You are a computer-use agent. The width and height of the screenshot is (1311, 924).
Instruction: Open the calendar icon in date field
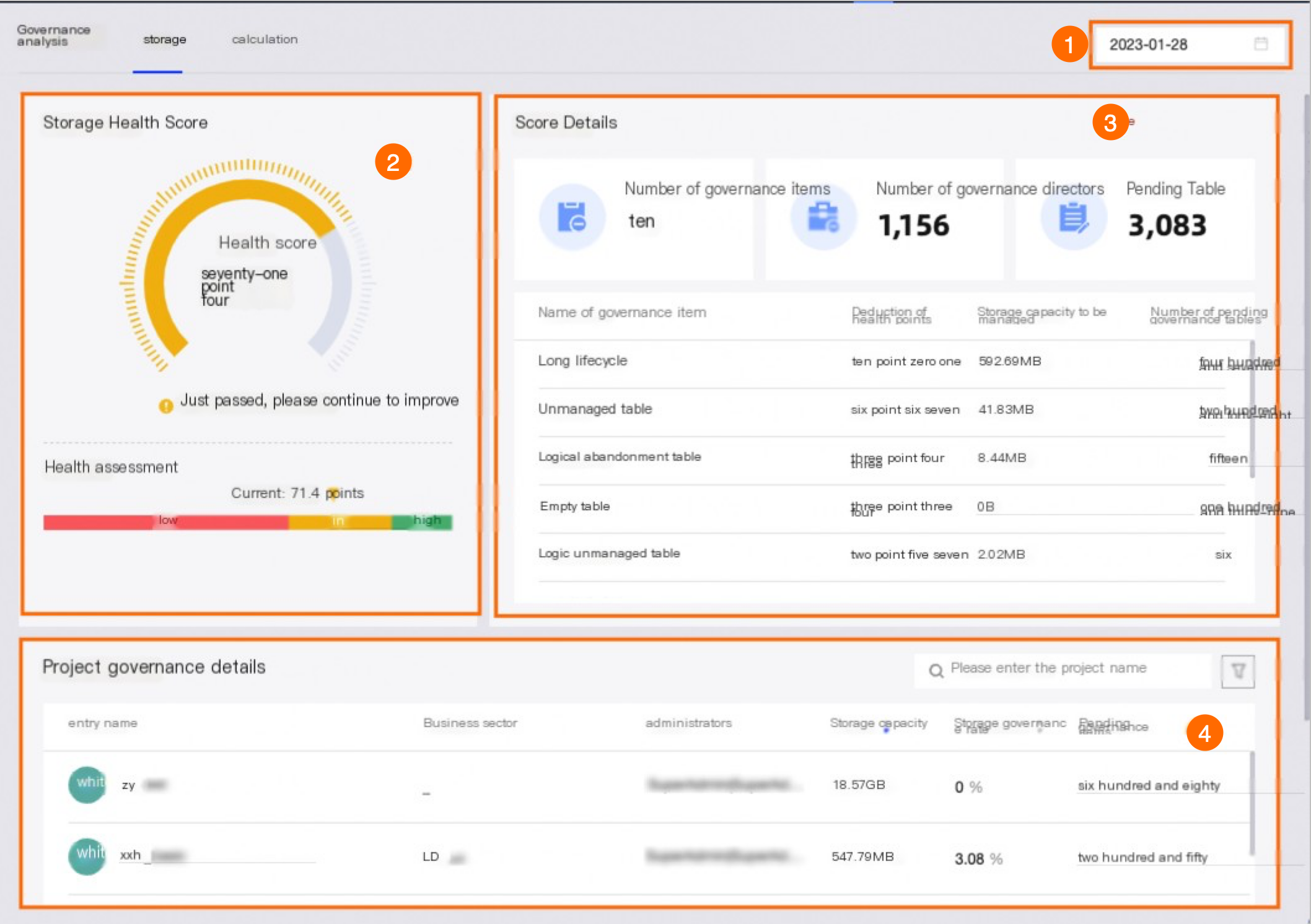point(1260,44)
